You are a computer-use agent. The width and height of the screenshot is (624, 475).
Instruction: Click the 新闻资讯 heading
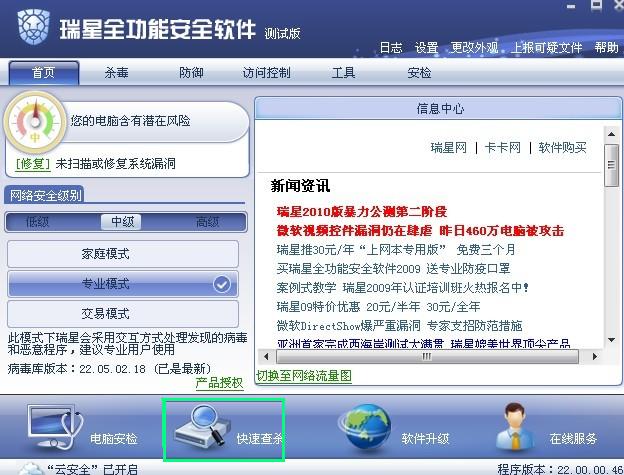pos(300,186)
